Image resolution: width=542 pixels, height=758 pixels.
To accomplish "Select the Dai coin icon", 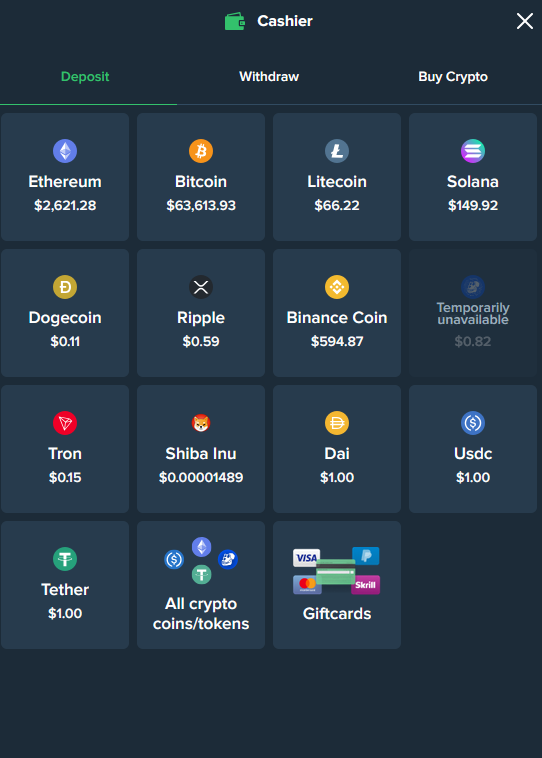I will 337,423.
